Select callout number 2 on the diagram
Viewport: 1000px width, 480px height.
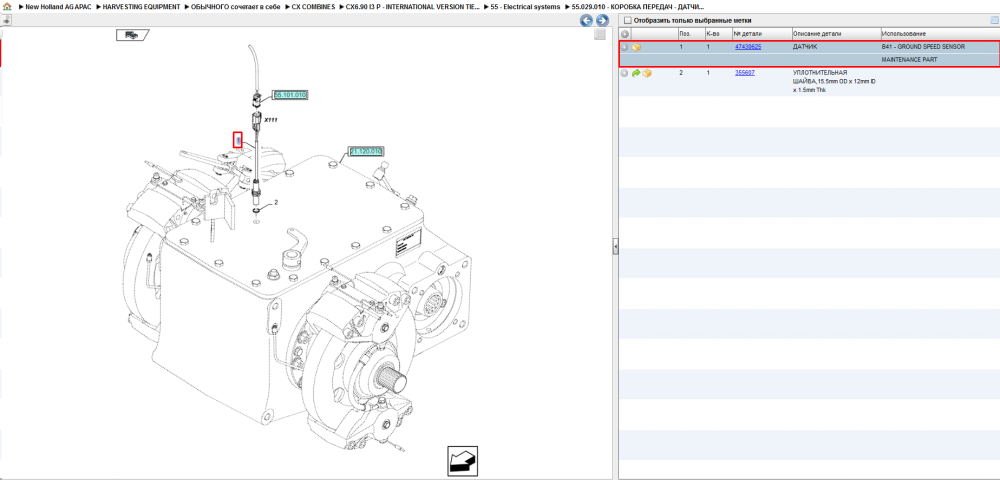[x=276, y=203]
